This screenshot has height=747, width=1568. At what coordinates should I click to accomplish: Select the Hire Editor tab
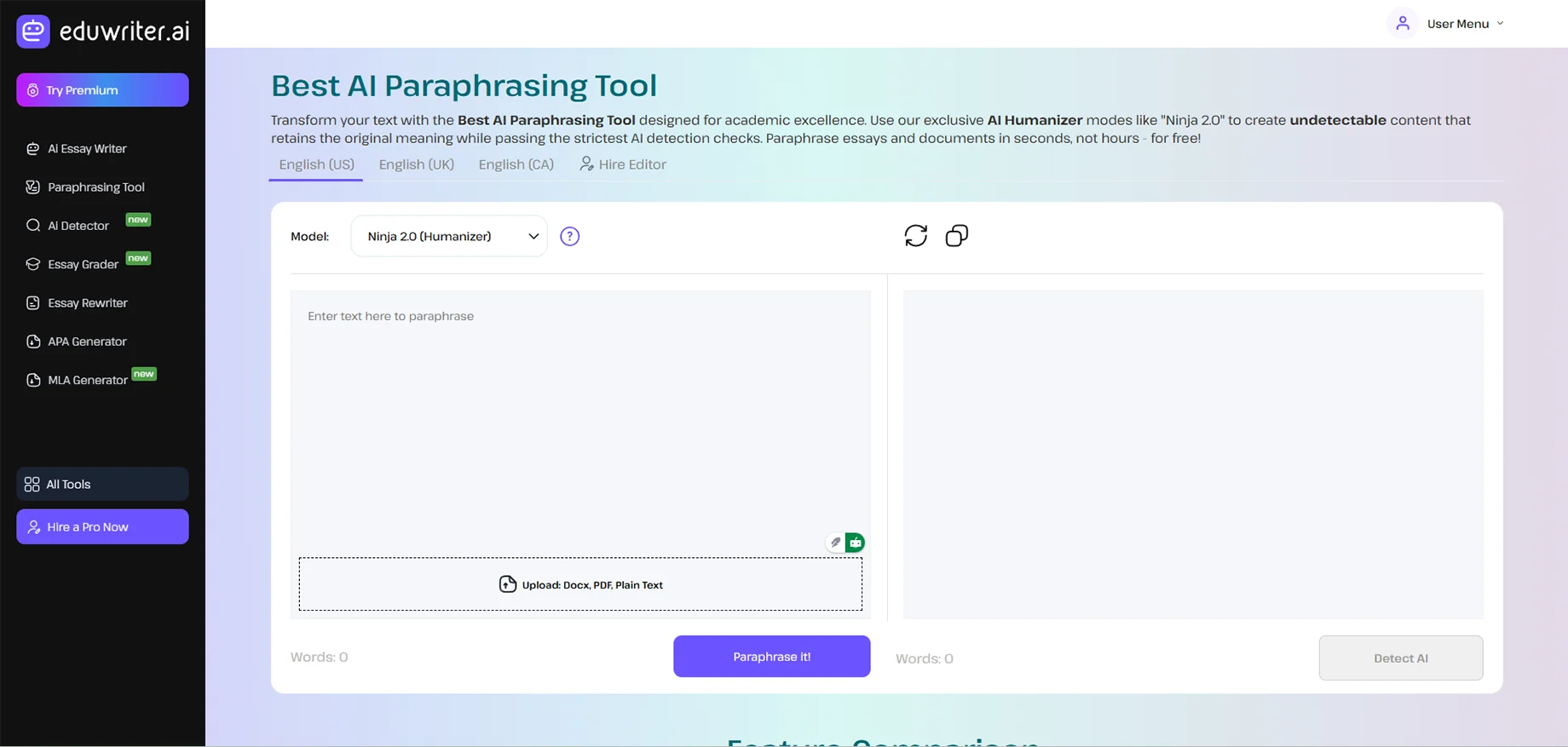click(623, 164)
